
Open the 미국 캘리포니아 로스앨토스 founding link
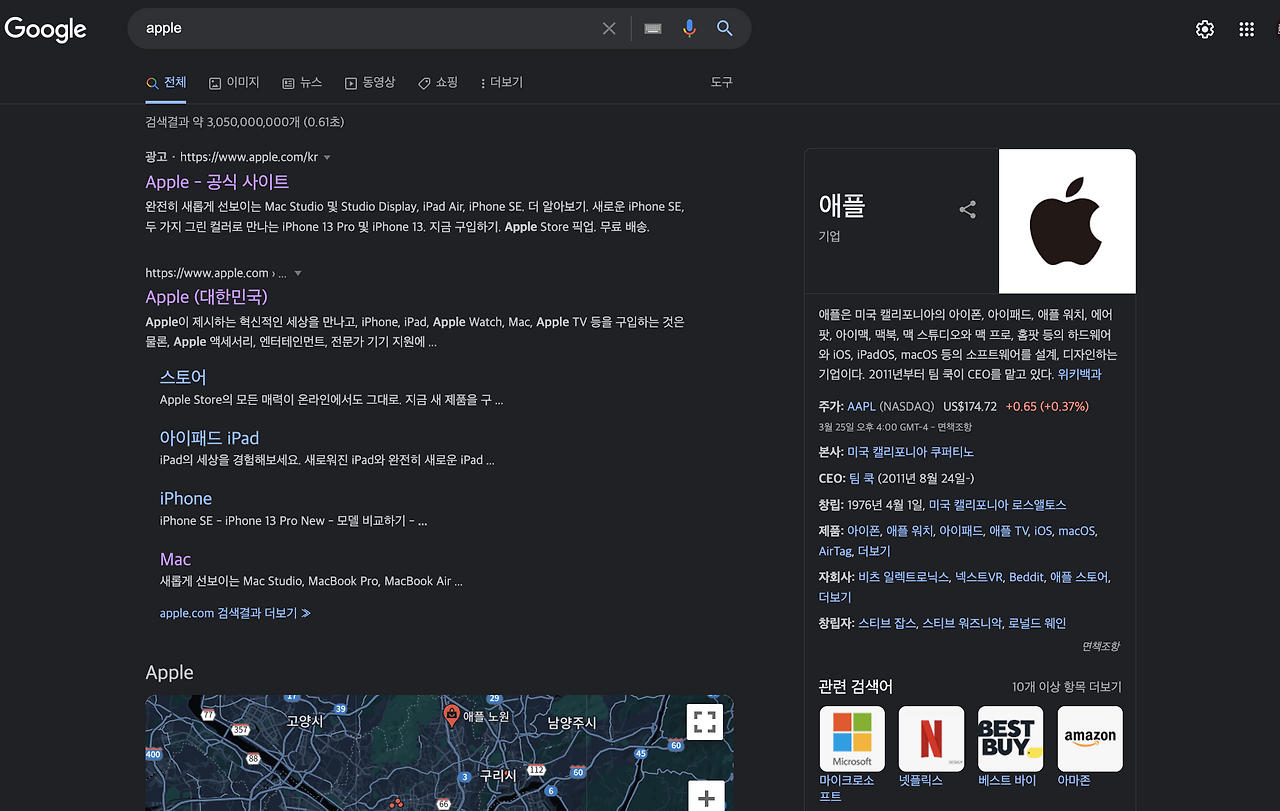(997, 505)
